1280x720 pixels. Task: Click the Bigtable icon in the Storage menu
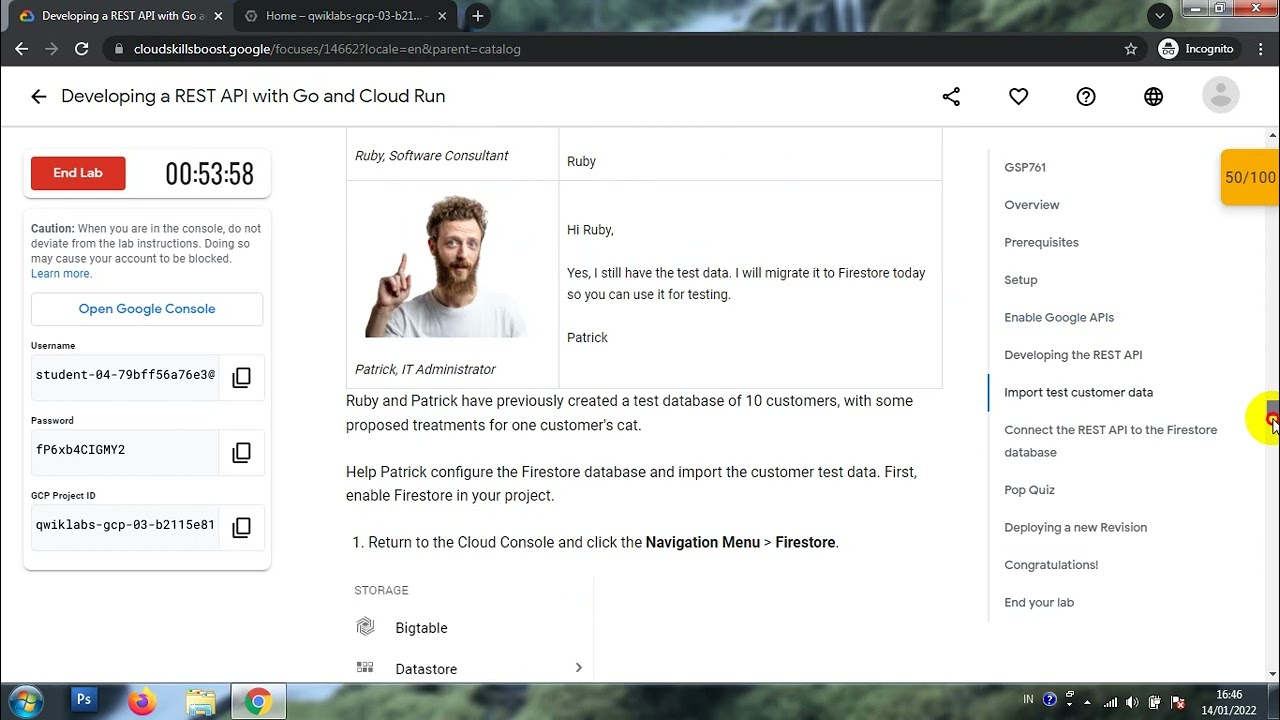click(x=365, y=627)
